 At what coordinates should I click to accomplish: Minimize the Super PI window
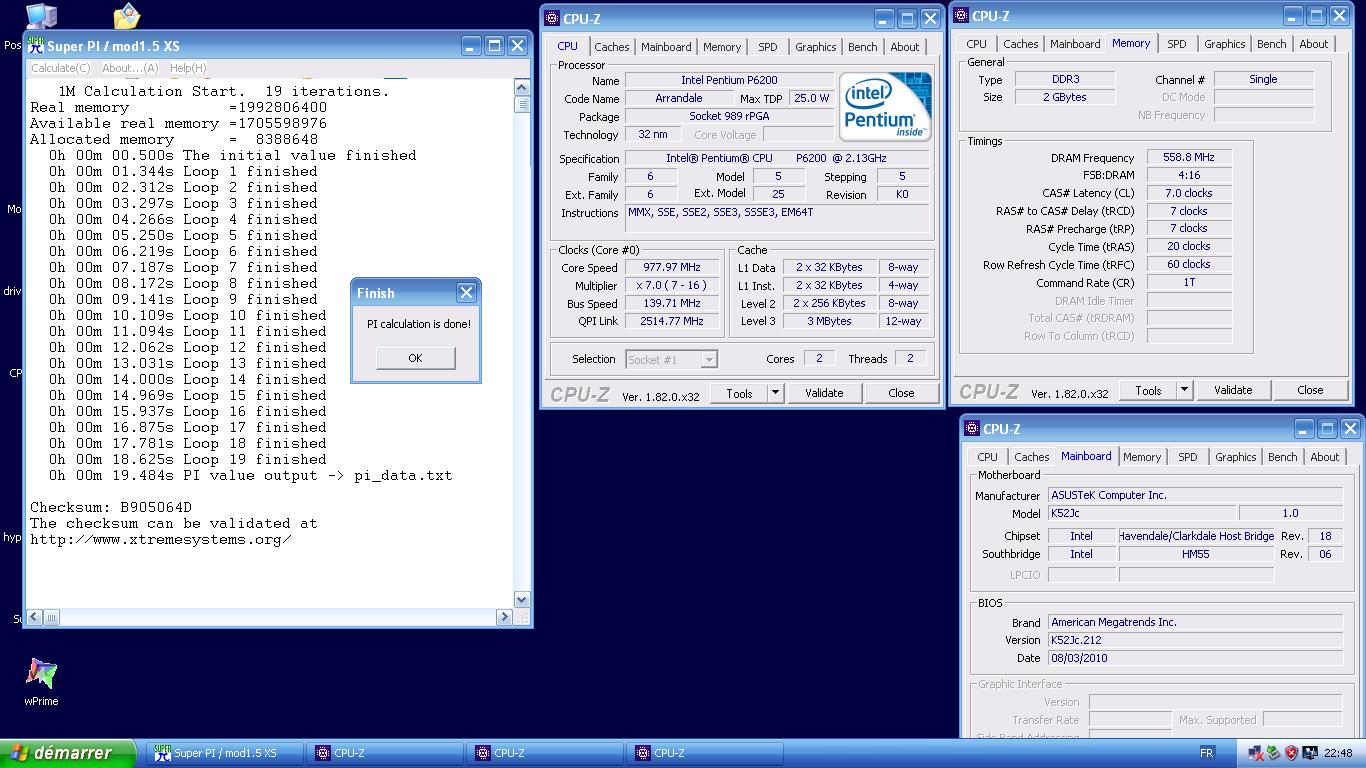(471, 45)
